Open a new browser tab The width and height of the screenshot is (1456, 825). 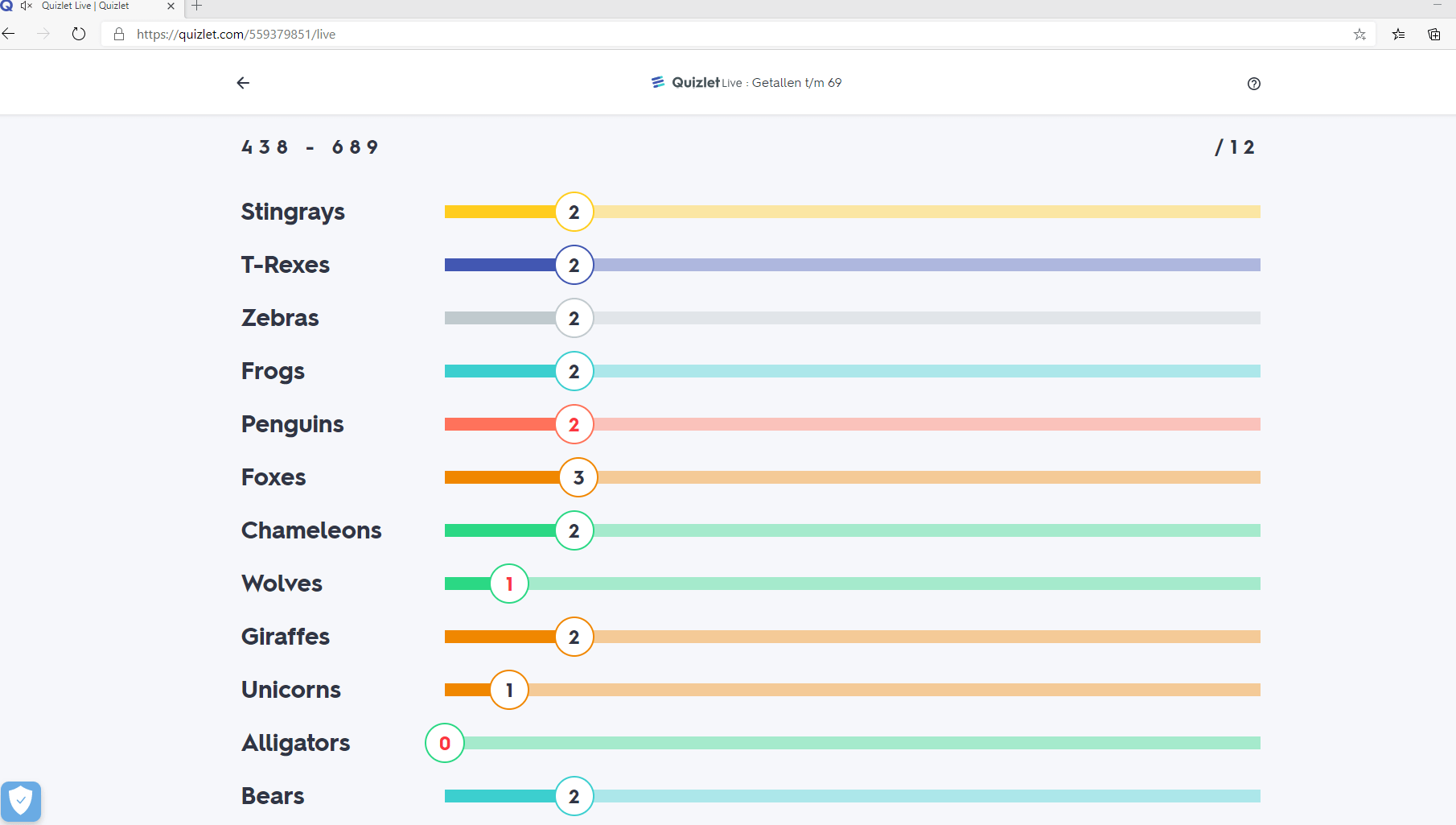[196, 6]
